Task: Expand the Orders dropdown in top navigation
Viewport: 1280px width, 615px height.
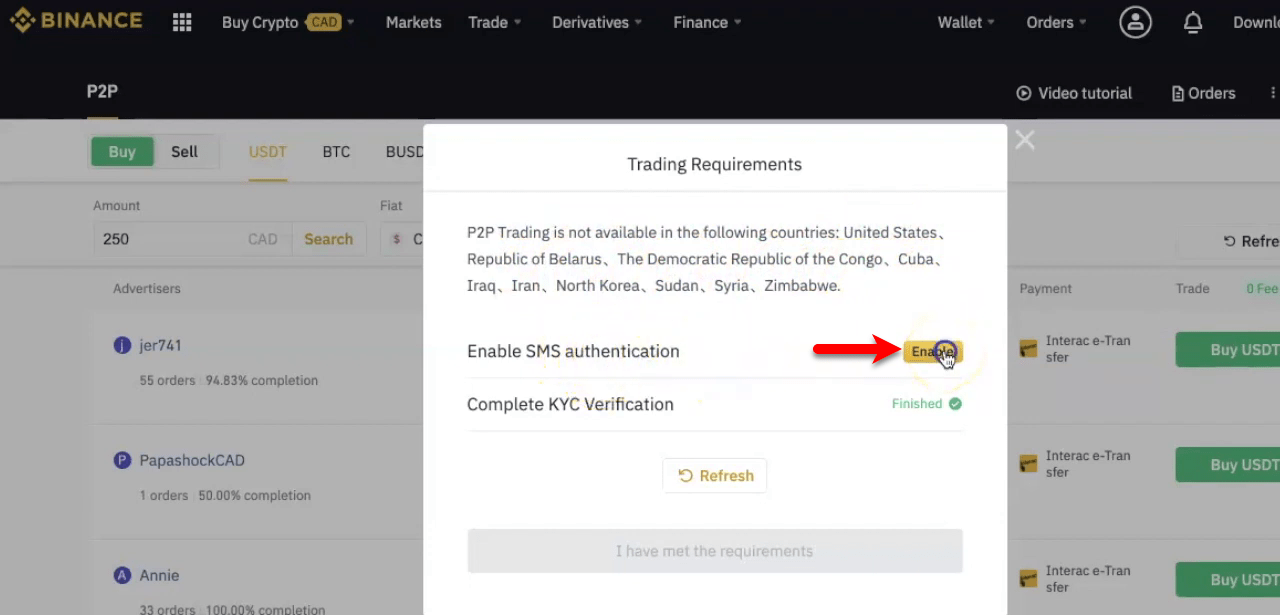Action: [1056, 22]
